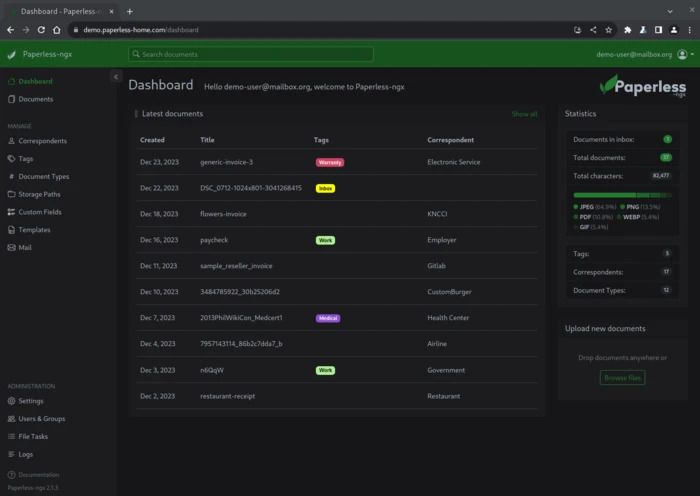700x496 pixels.
Task: Click the address bar URL
Action: 141,30
